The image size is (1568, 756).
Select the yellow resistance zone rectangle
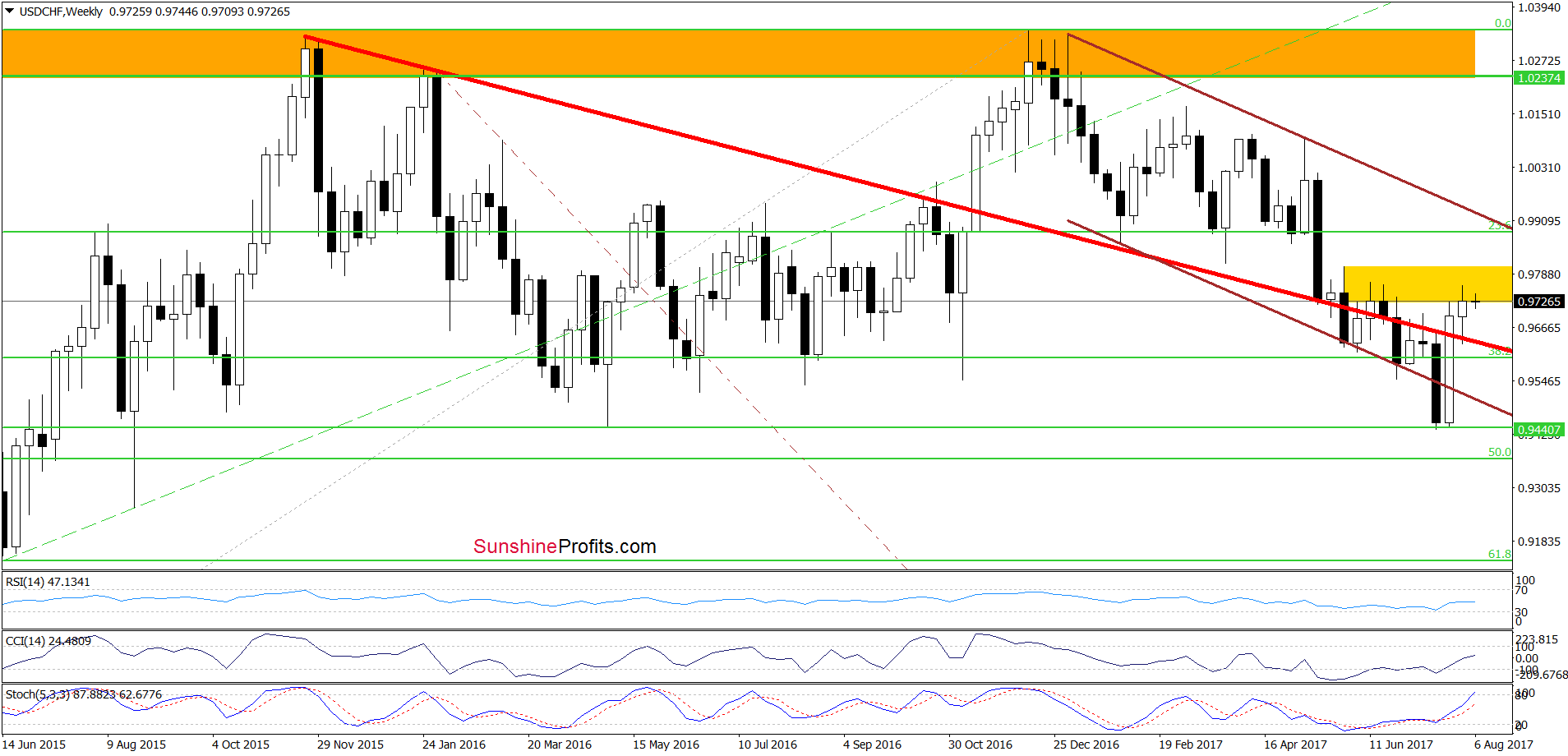(x=1427, y=283)
